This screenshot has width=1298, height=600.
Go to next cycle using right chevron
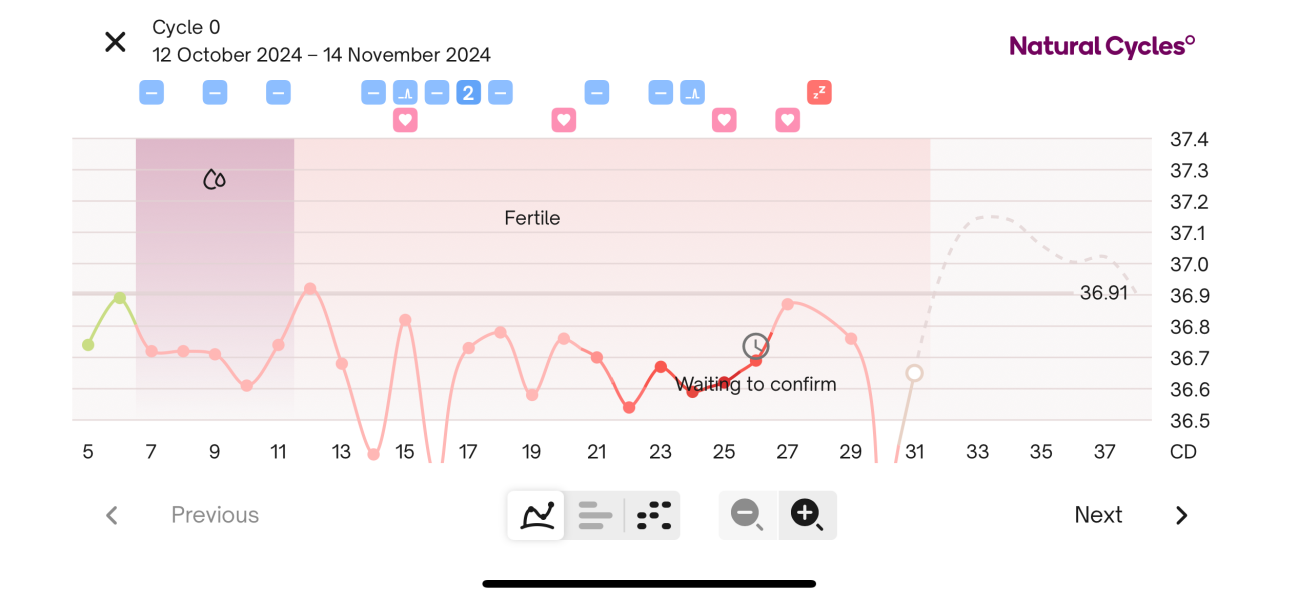coord(1181,515)
